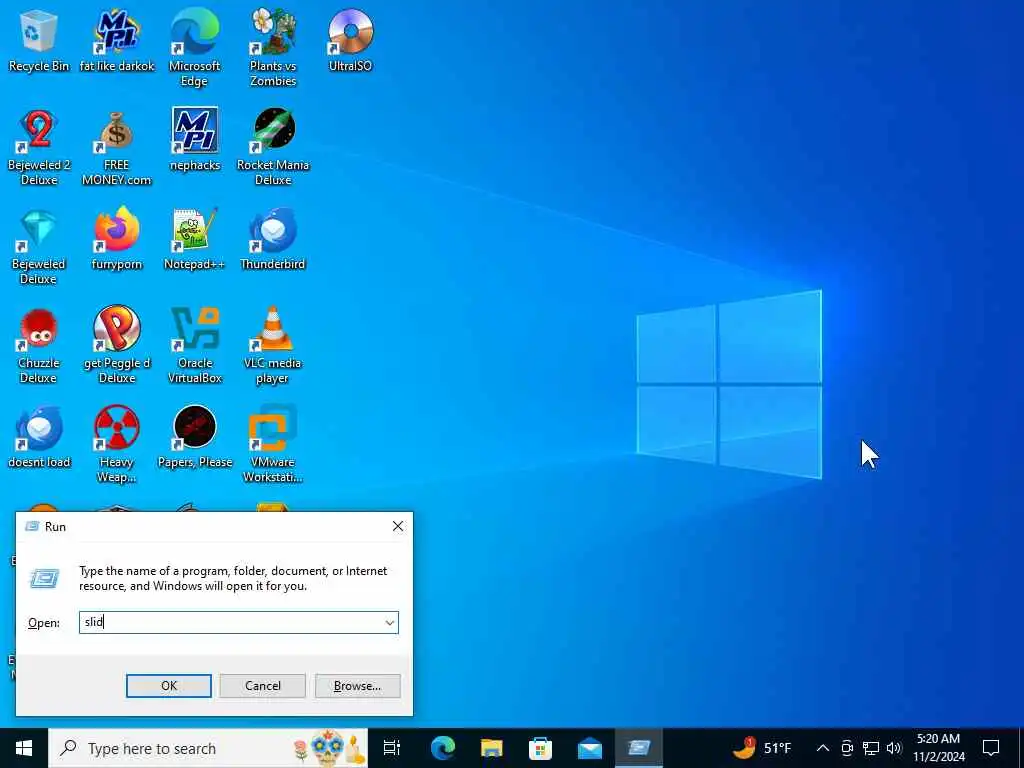This screenshot has height=768, width=1024.
Task: Select the Thunderbird desktop shortcut
Action: coord(273,238)
